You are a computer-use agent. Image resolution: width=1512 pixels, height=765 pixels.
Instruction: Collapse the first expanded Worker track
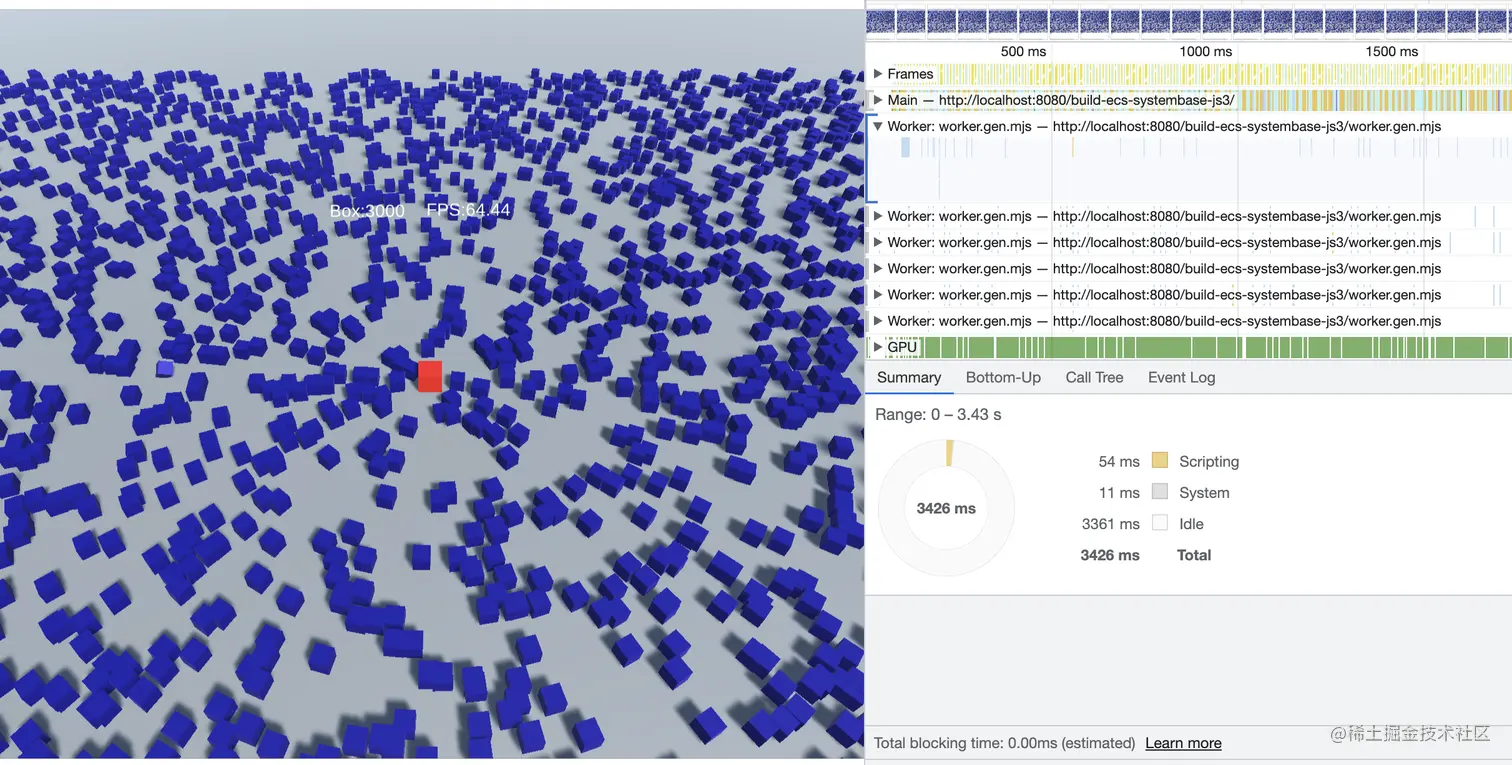[878, 127]
